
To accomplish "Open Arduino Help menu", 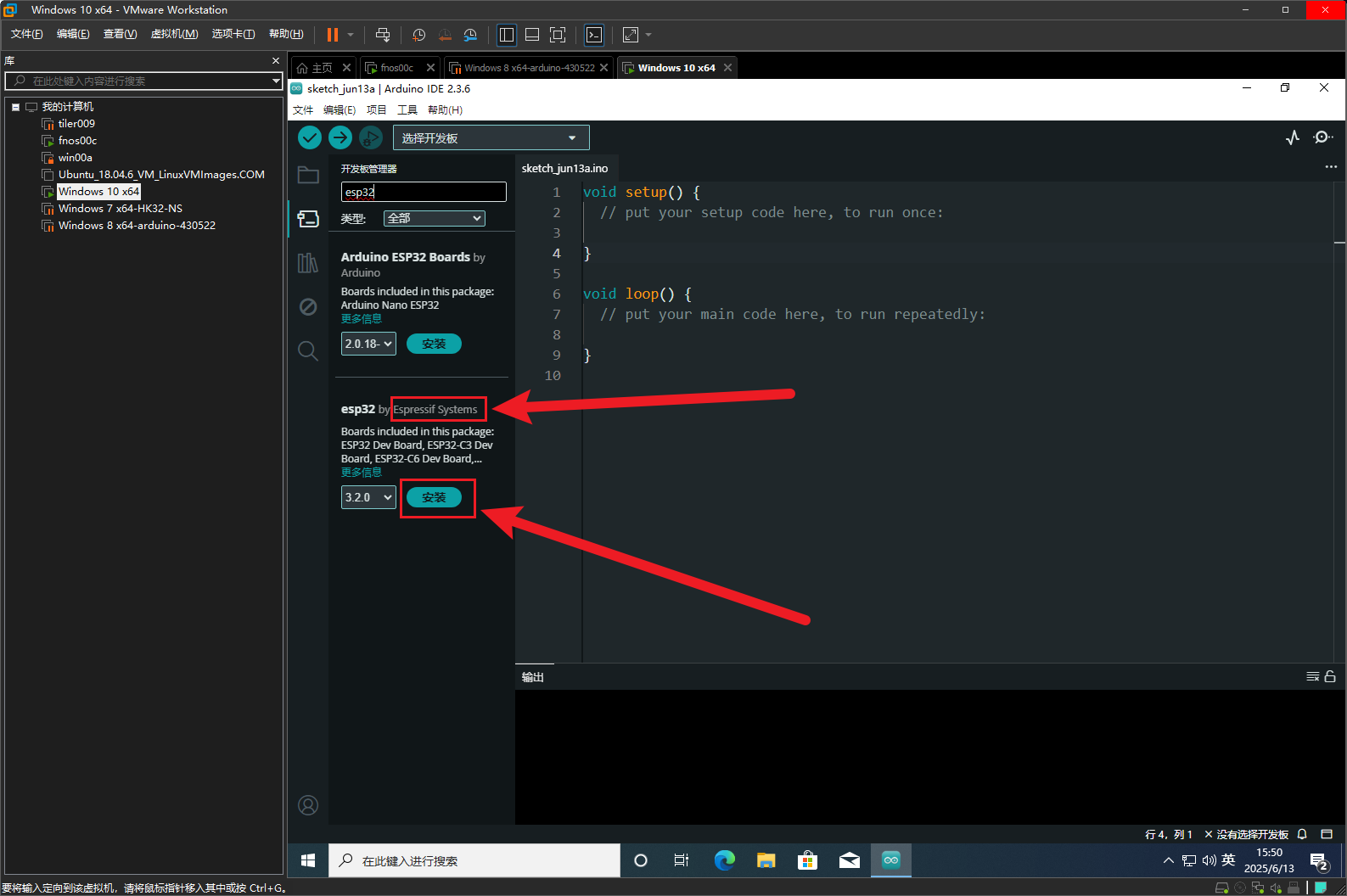I will pyautogui.click(x=445, y=110).
